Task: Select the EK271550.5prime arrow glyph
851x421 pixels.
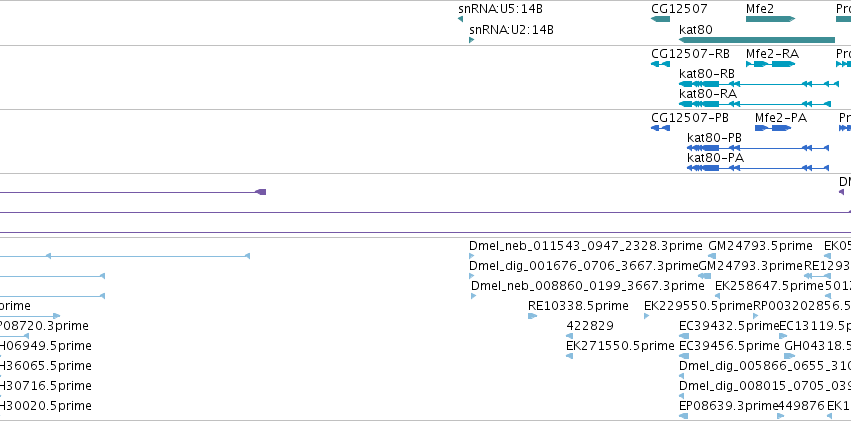Action: (x=569, y=356)
